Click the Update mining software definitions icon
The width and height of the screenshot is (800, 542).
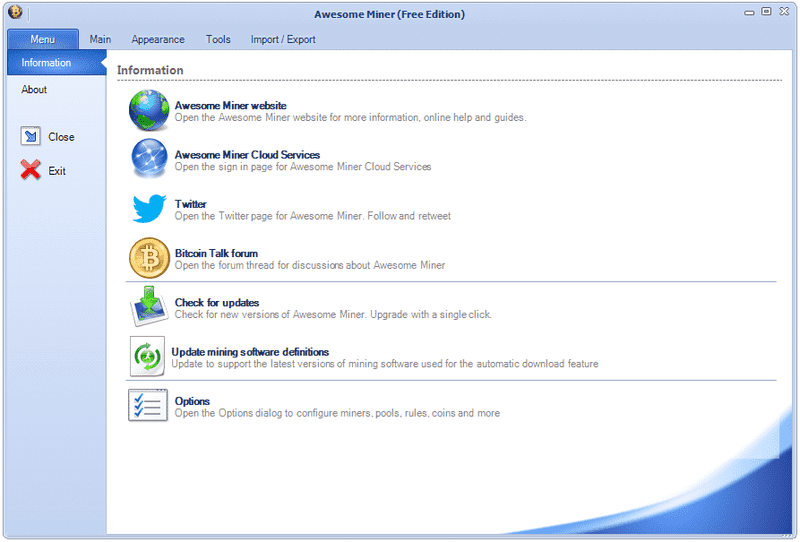click(147, 356)
